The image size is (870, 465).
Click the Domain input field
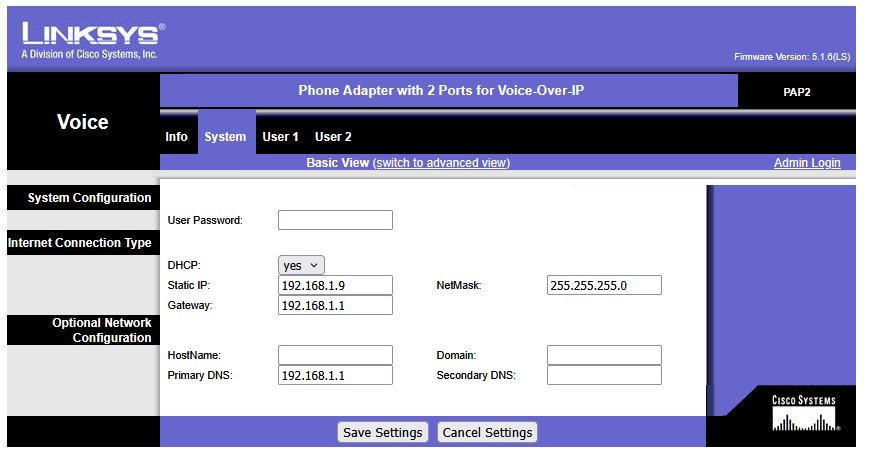[x=604, y=355]
